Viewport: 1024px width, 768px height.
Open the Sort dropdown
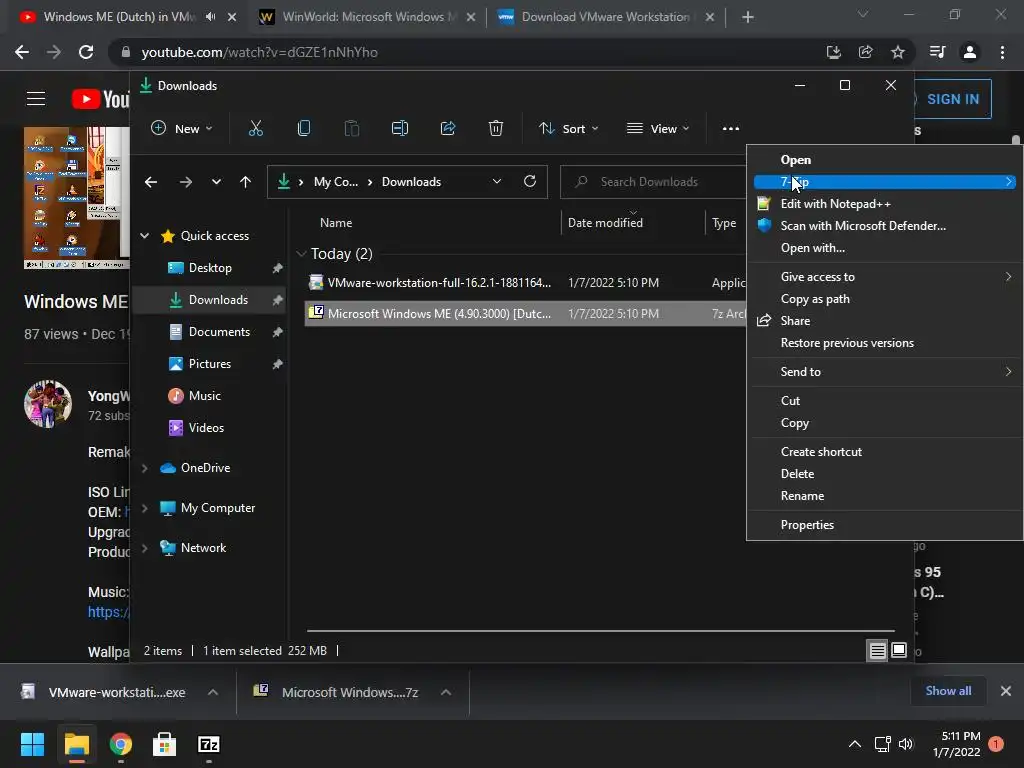point(568,129)
